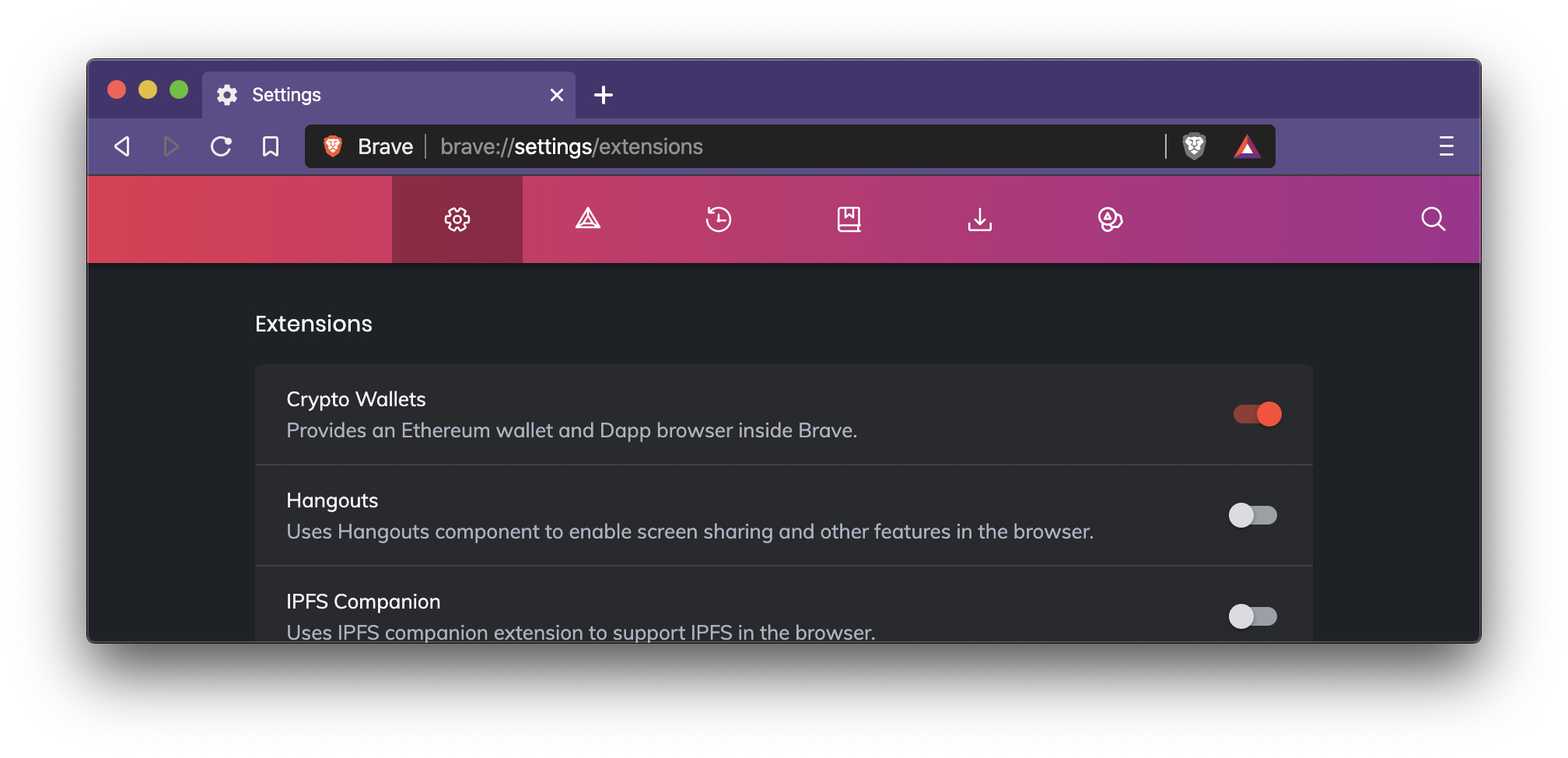The width and height of the screenshot is (1568, 758).
Task: Enable the Hangouts toggle
Action: (x=1253, y=515)
